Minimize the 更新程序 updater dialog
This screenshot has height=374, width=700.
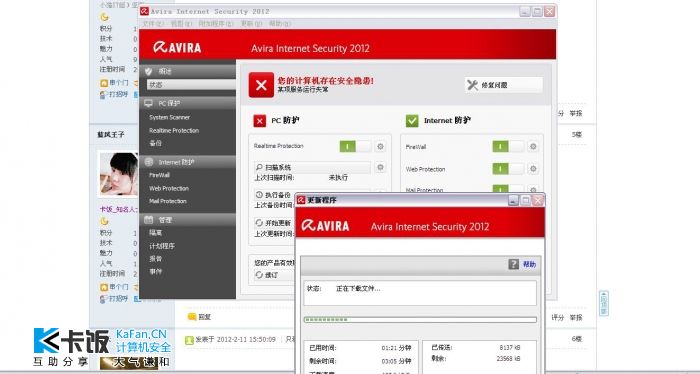click(513, 200)
